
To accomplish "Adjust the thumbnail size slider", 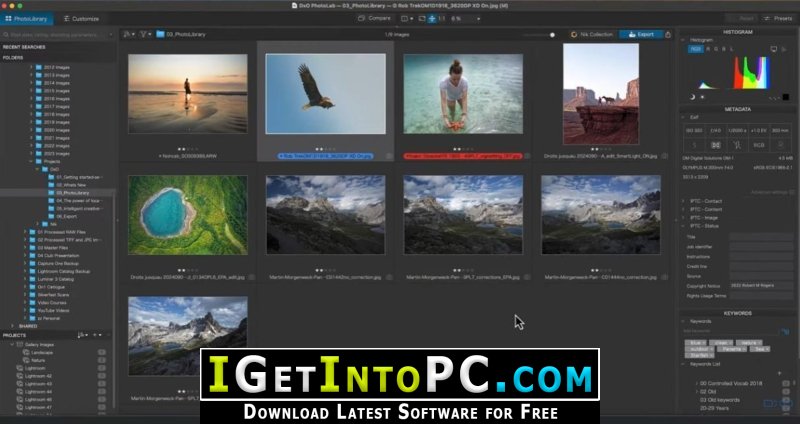I will coord(552,35).
